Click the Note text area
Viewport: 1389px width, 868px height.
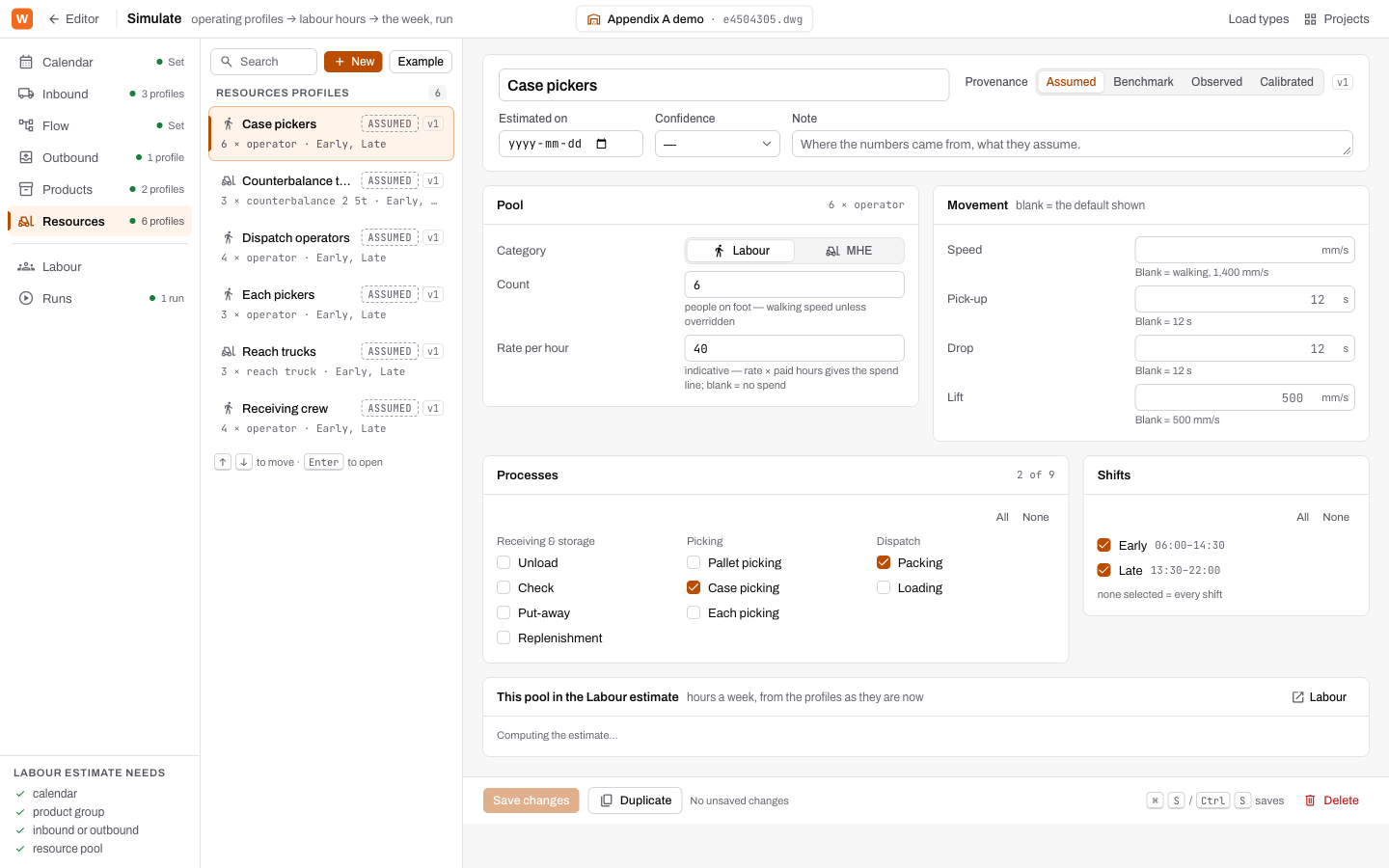point(1073,144)
